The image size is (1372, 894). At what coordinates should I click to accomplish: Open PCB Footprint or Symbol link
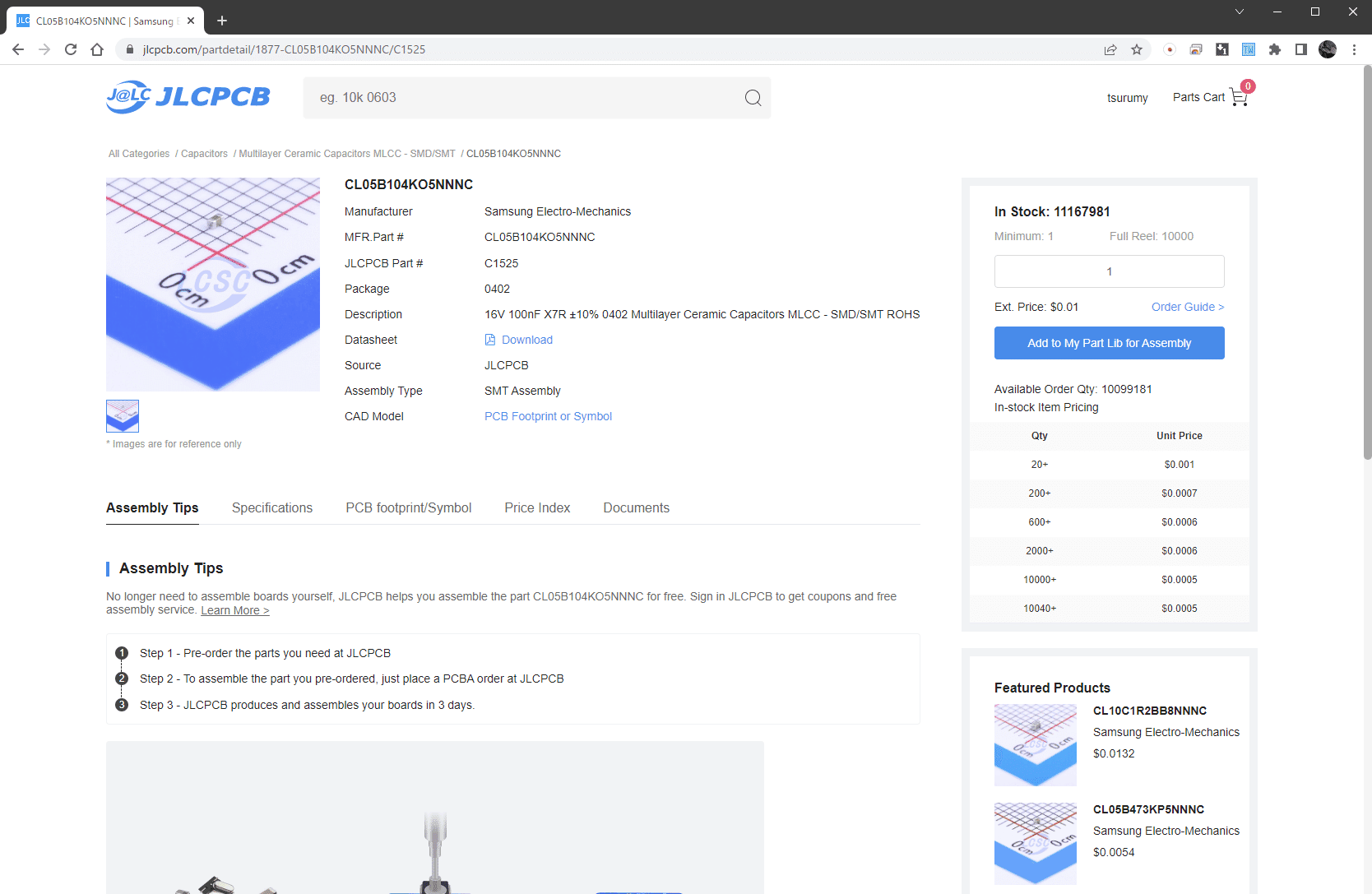[x=548, y=416]
